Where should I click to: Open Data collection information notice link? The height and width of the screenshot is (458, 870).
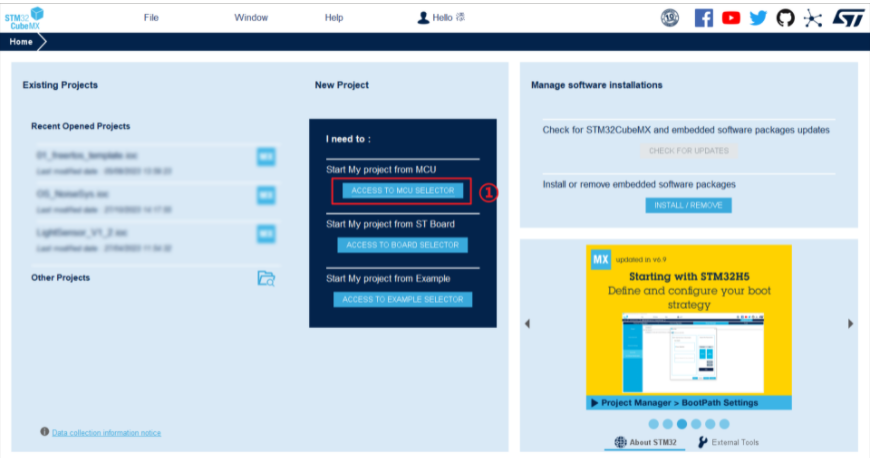click(x=107, y=432)
